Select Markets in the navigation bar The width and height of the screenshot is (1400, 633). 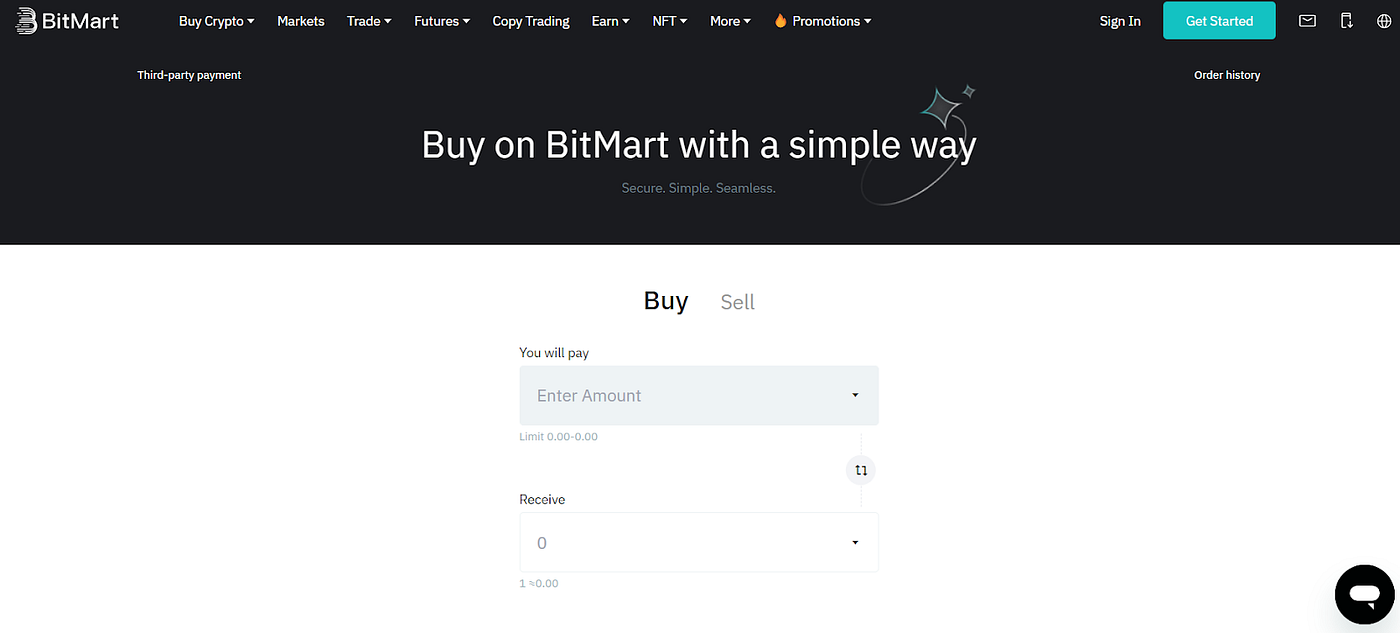pos(300,20)
